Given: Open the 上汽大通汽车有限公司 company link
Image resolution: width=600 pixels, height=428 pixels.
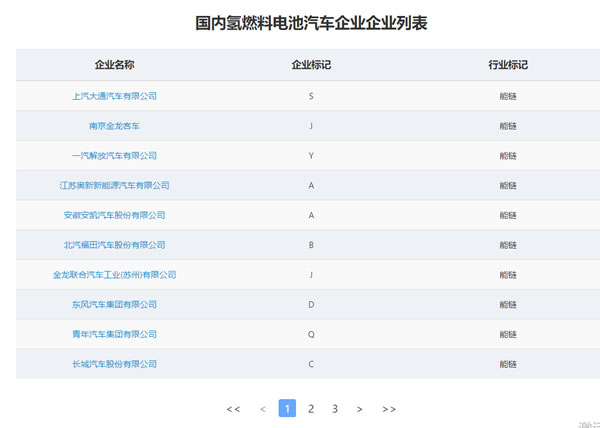Looking at the screenshot, I should [114, 96].
